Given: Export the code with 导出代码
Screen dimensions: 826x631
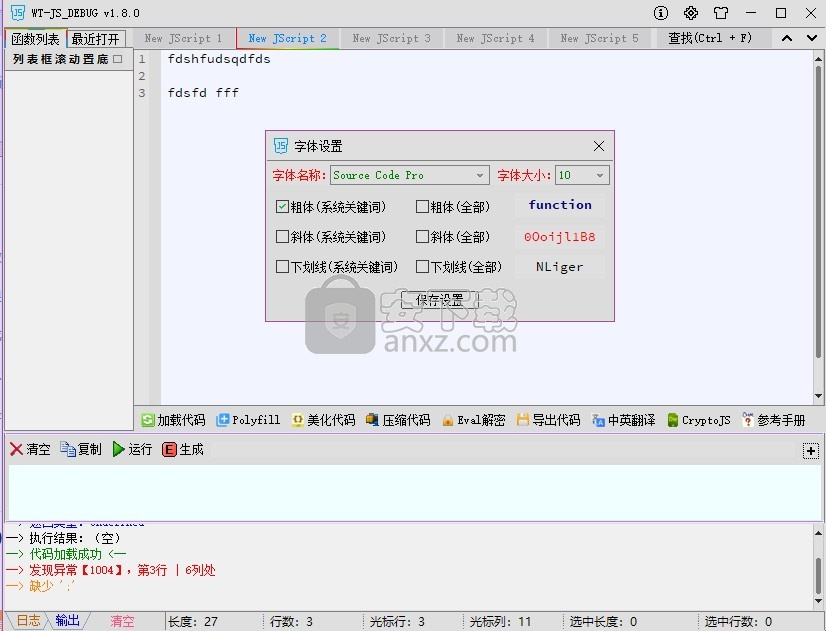Looking at the screenshot, I should tap(548, 420).
